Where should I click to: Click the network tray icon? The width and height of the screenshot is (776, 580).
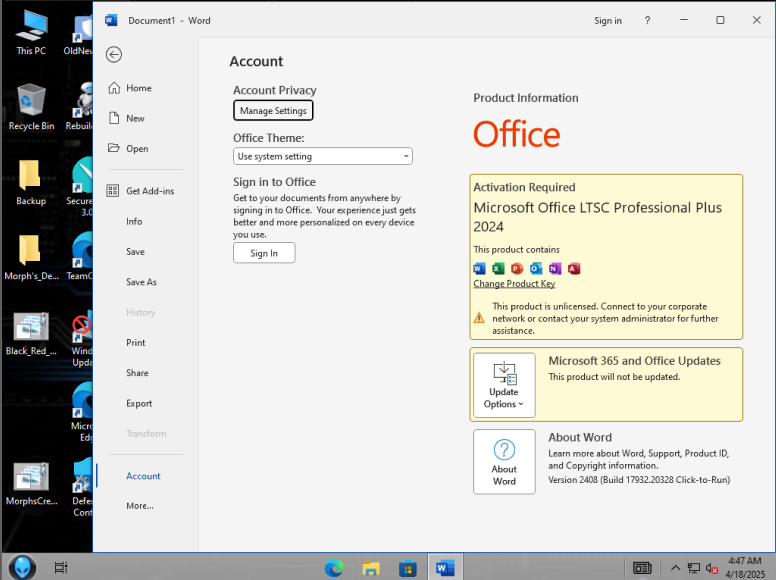694,568
